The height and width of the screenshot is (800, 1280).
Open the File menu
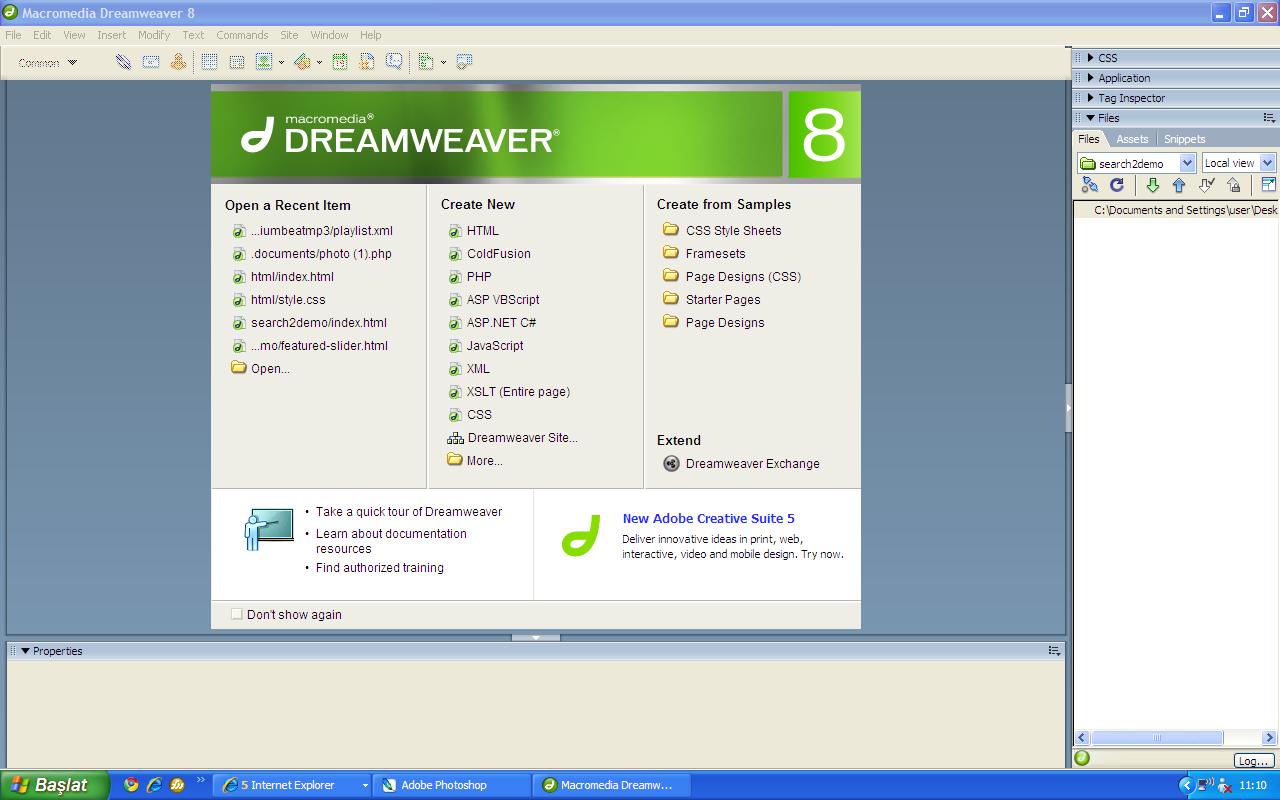(13, 35)
